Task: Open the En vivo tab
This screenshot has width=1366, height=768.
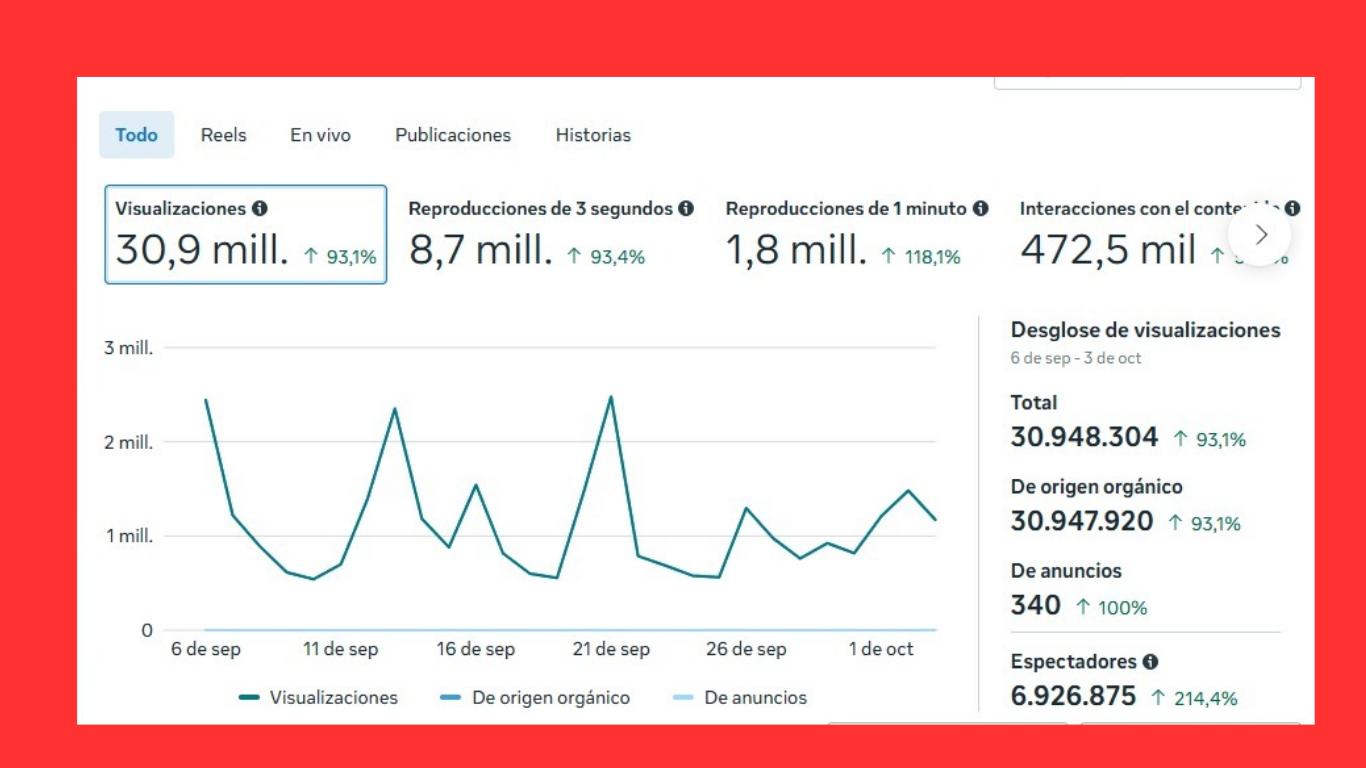Action: 320,135
